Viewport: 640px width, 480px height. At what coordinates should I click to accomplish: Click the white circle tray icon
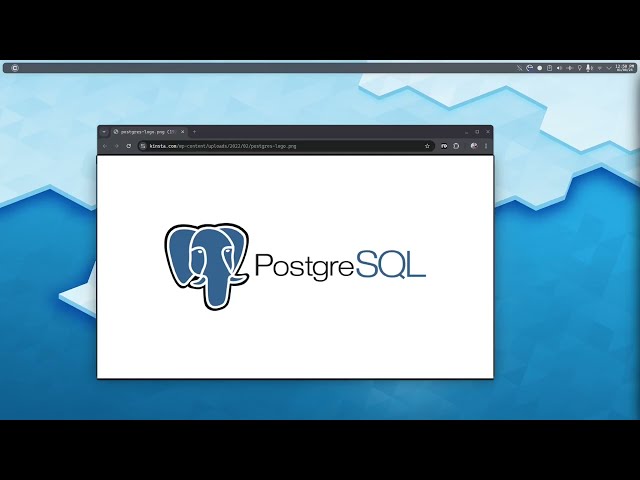pyautogui.click(x=540, y=68)
